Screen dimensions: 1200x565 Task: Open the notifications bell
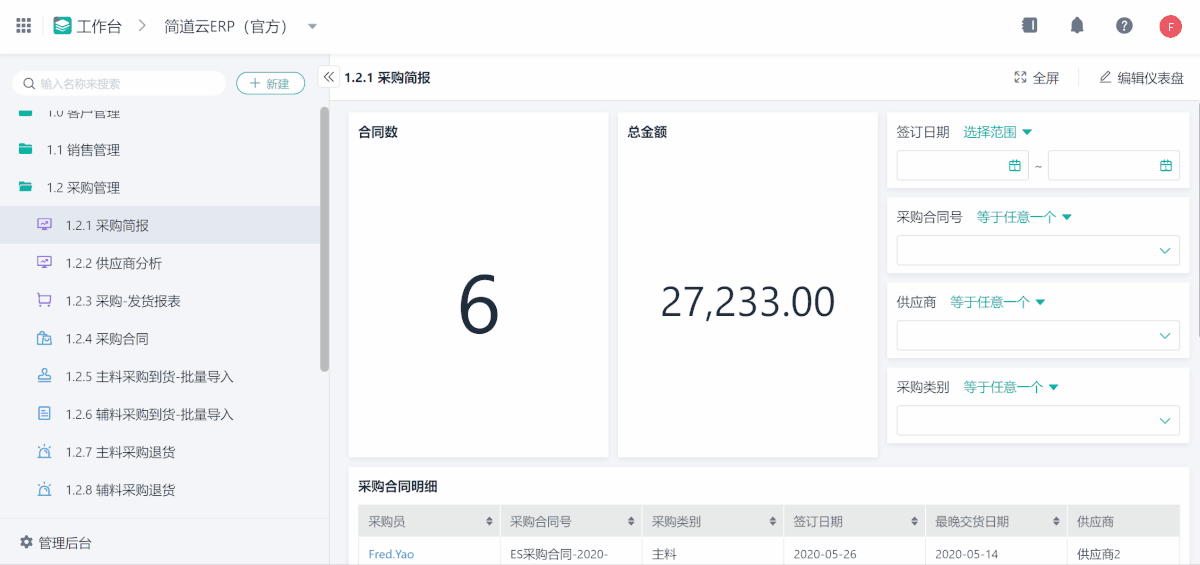tap(1077, 26)
